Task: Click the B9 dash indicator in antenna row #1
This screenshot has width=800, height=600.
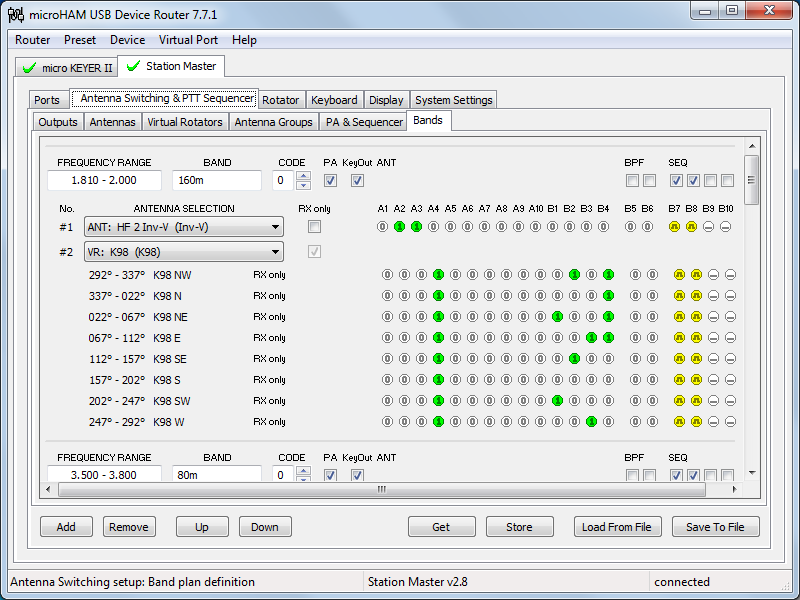Action: (x=709, y=227)
